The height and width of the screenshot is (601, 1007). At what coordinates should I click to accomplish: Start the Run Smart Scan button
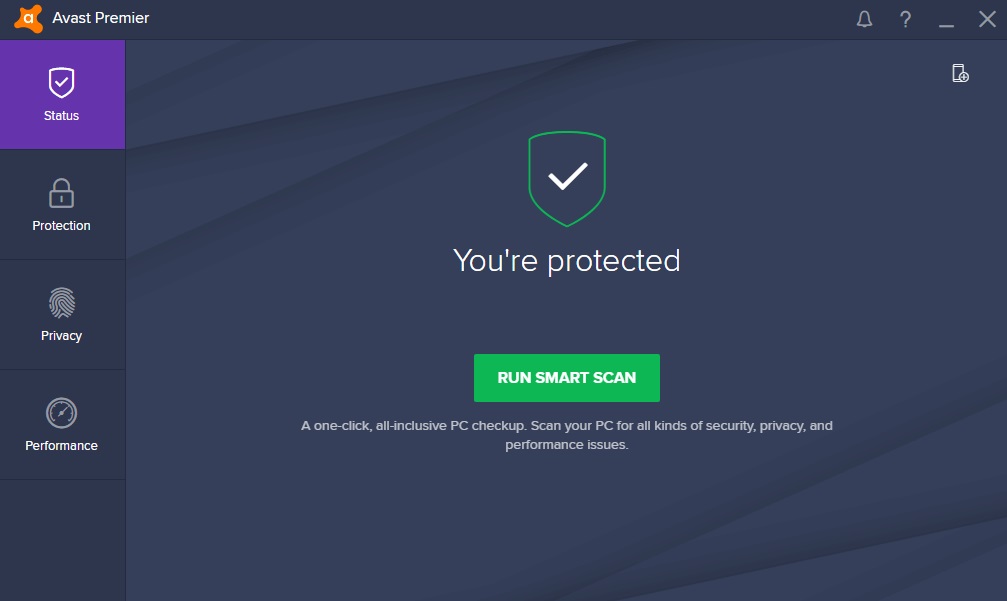click(566, 378)
